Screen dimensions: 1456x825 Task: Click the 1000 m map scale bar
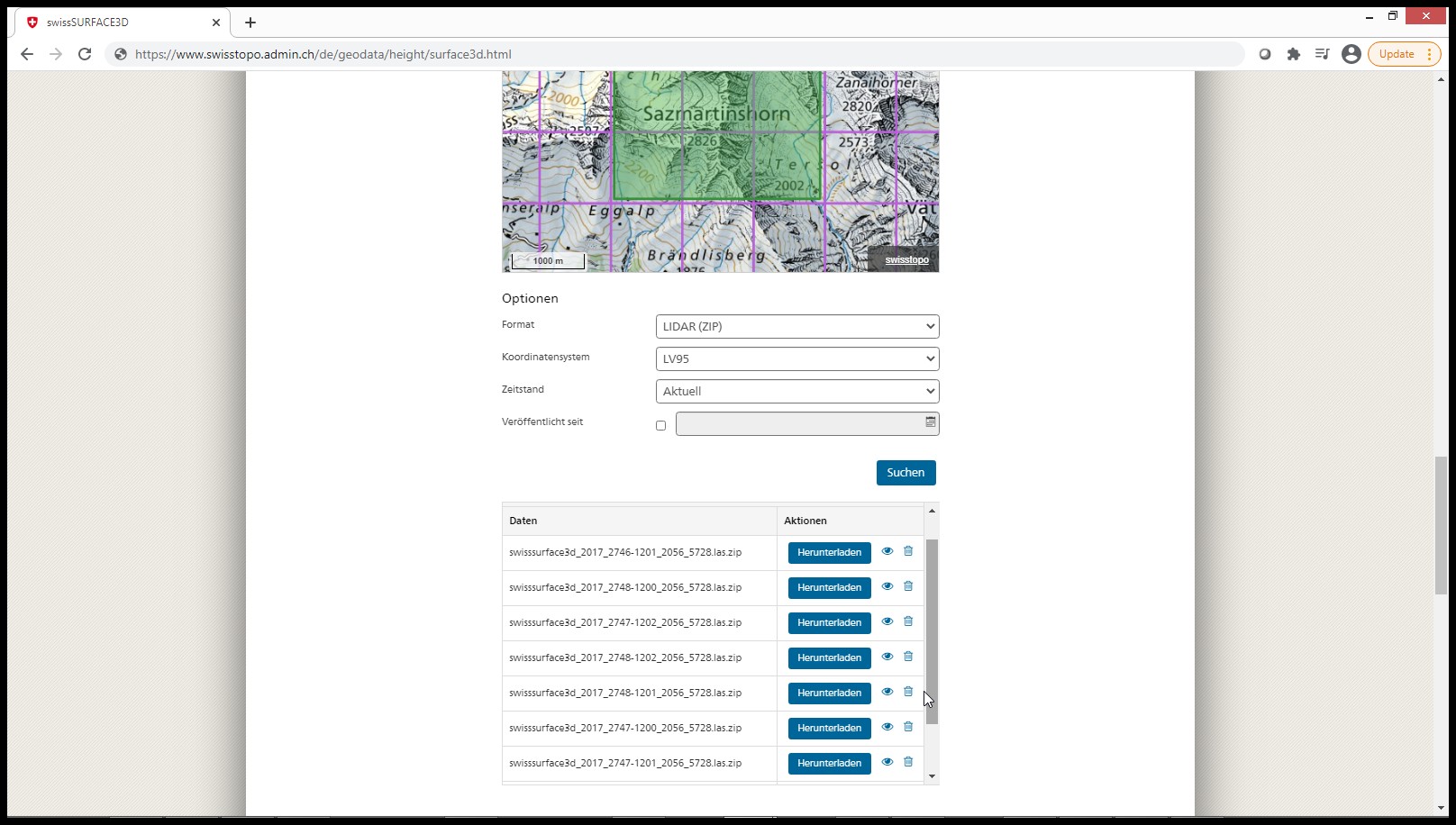click(x=548, y=261)
